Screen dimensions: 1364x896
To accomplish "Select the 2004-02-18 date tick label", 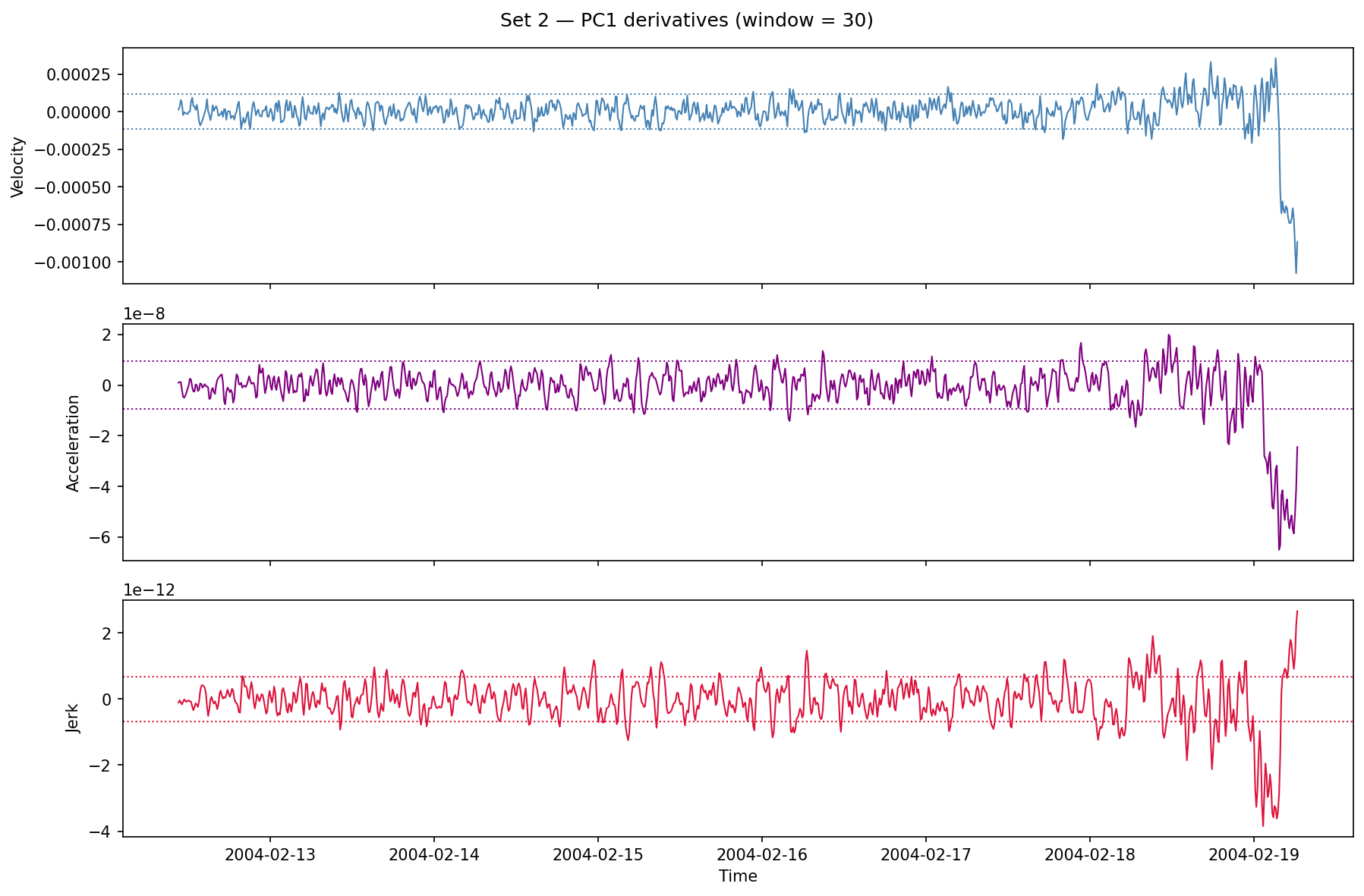I will (1090, 855).
